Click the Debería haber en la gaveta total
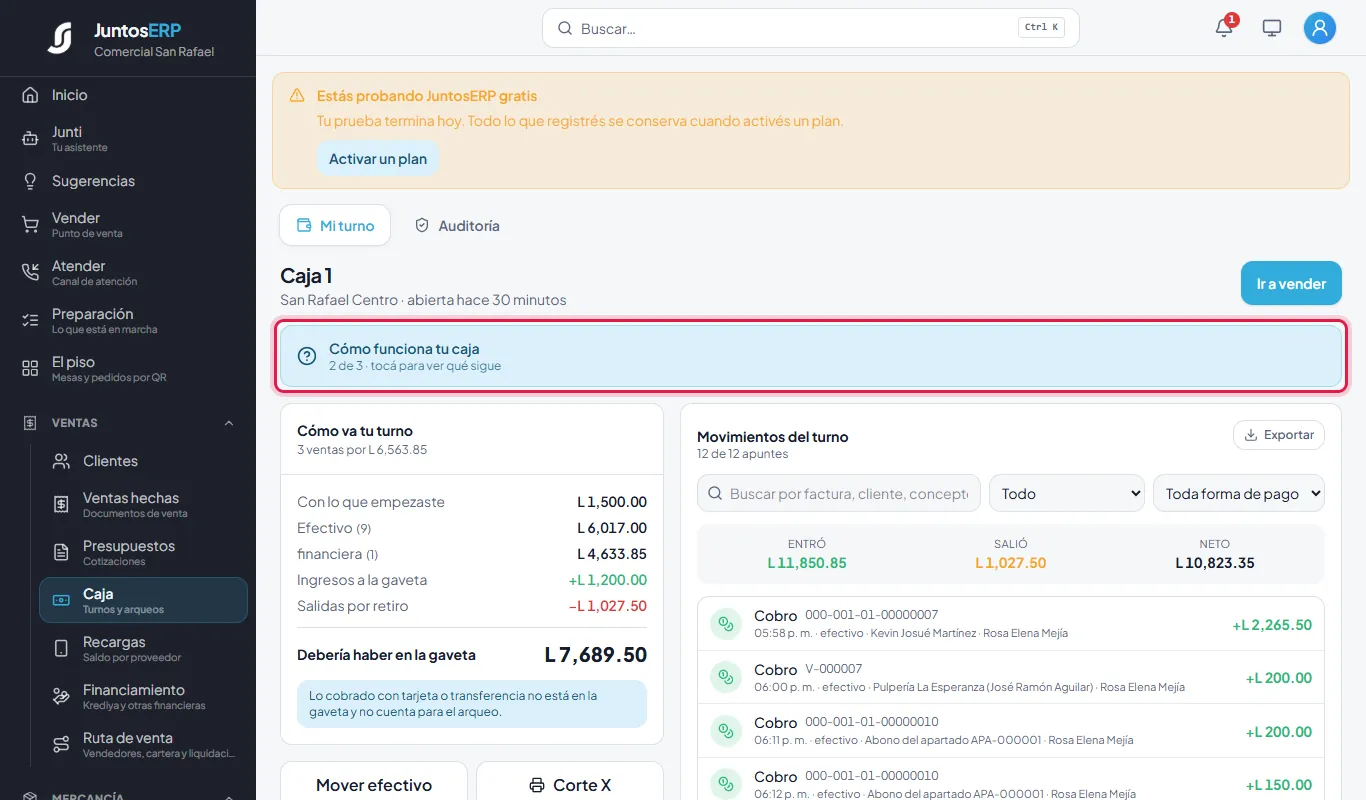 click(x=596, y=655)
